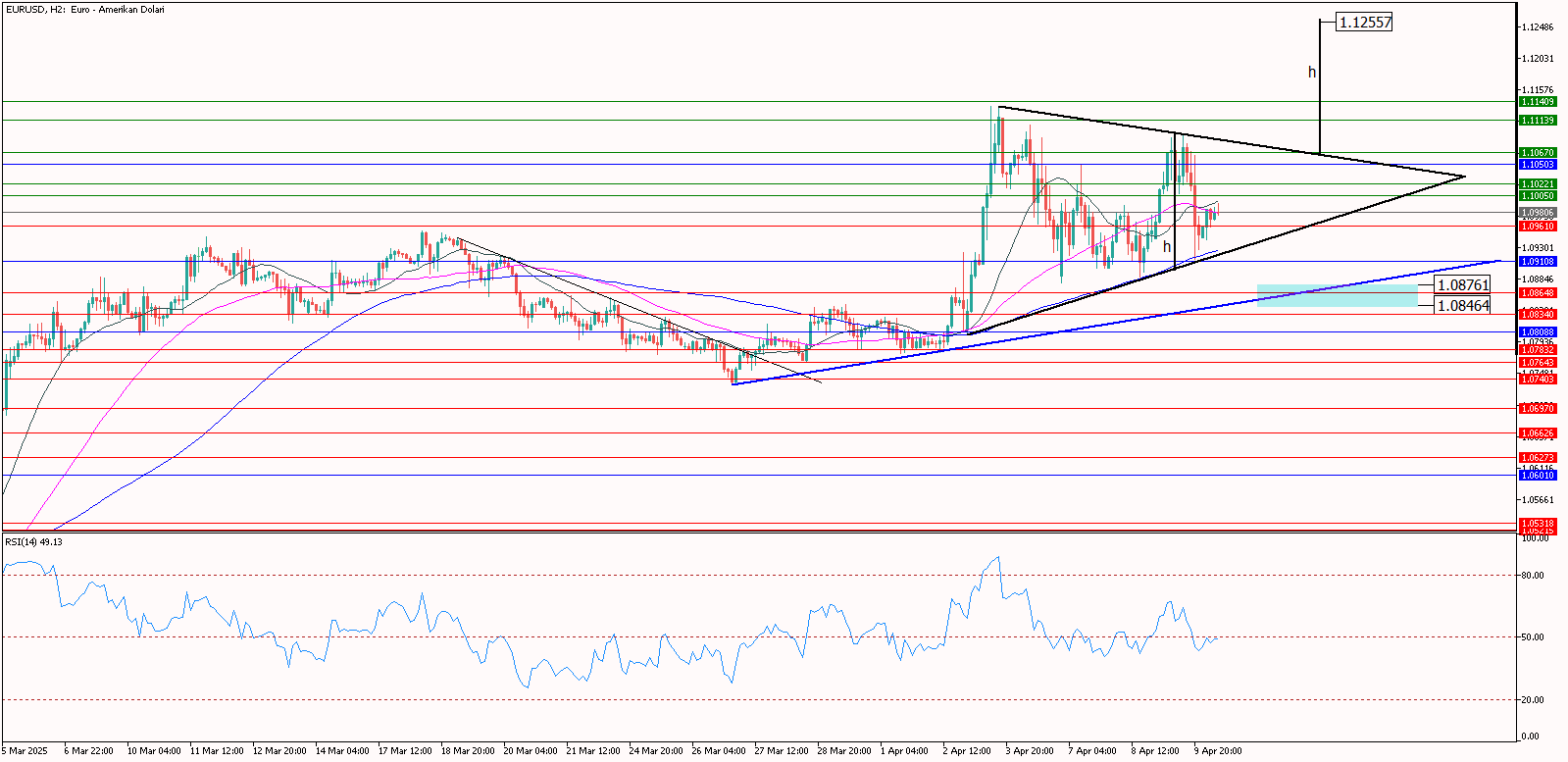Click the 3 Apr 20:00 time label

tap(1031, 751)
